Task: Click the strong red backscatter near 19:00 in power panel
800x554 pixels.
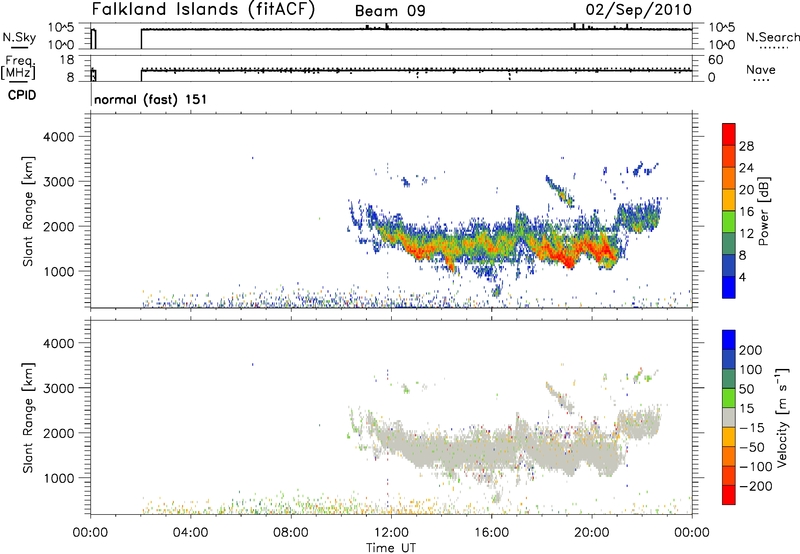Action: click(x=565, y=257)
